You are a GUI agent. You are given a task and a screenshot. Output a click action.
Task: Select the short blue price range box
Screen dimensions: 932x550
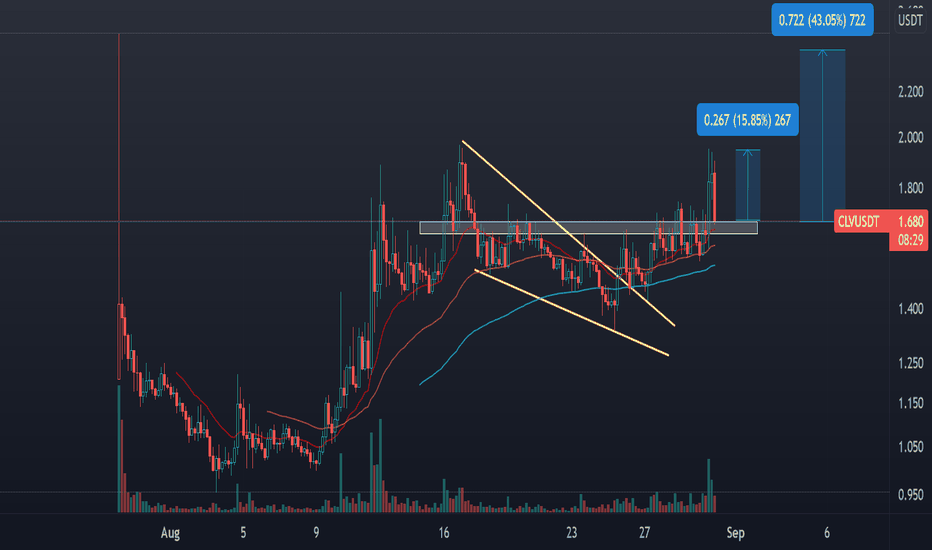[748, 186]
